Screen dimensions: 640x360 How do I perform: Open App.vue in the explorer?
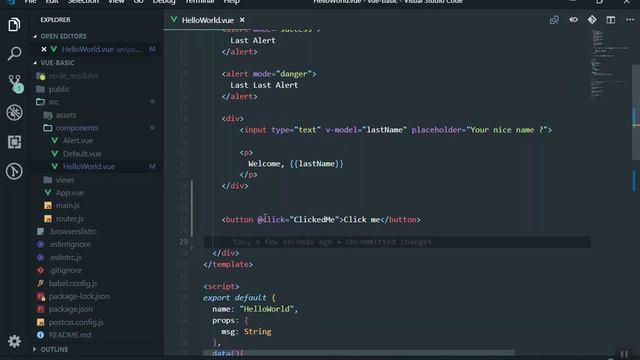pyautogui.click(x=69, y=193)
